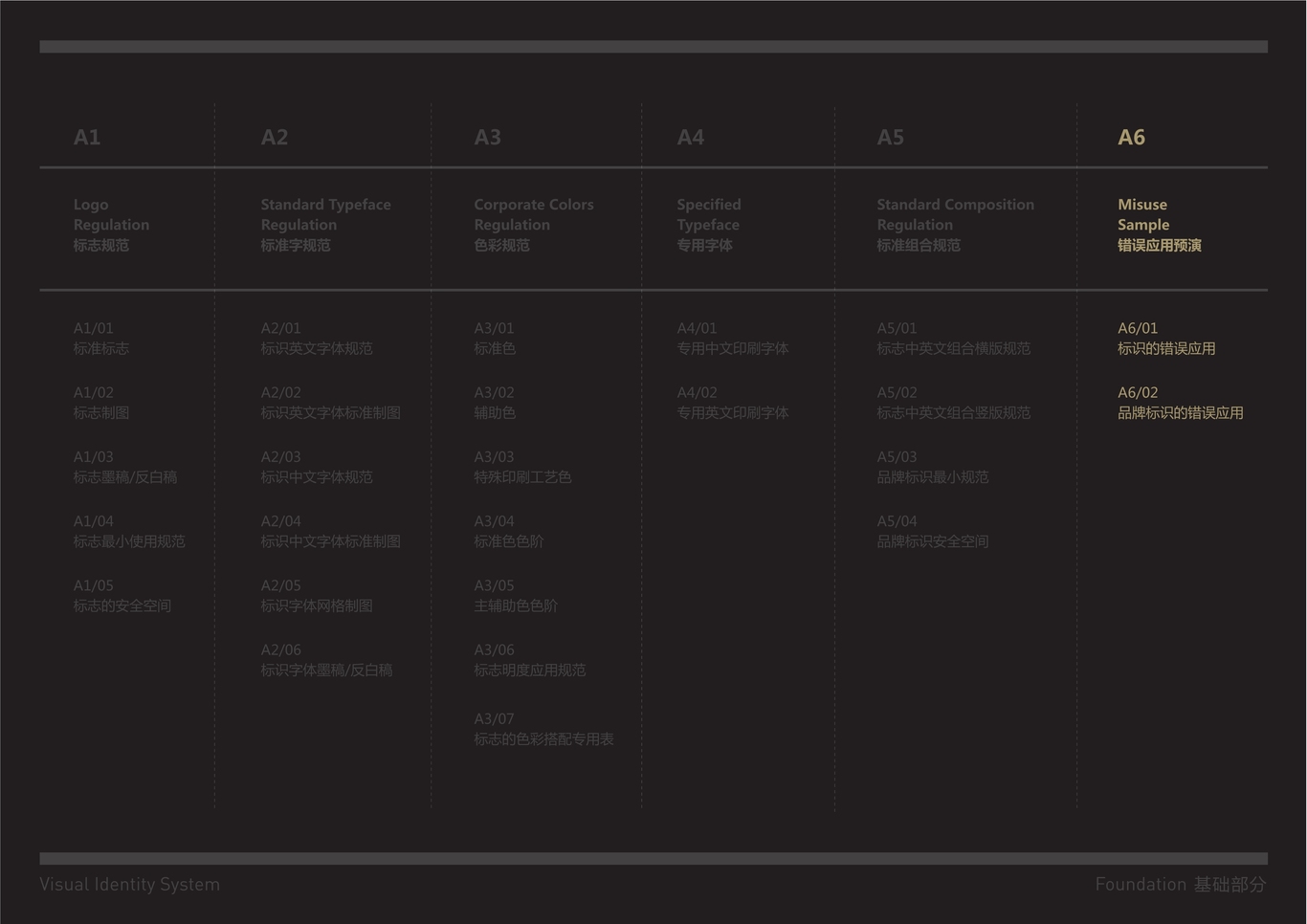
Task: Click the Specified Typeface 专用字体 title
Action: tap(709, 225)
